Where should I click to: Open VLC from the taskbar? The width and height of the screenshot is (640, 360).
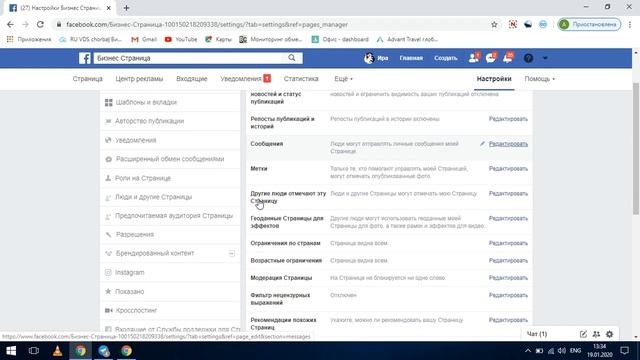[x=58, y=351]
